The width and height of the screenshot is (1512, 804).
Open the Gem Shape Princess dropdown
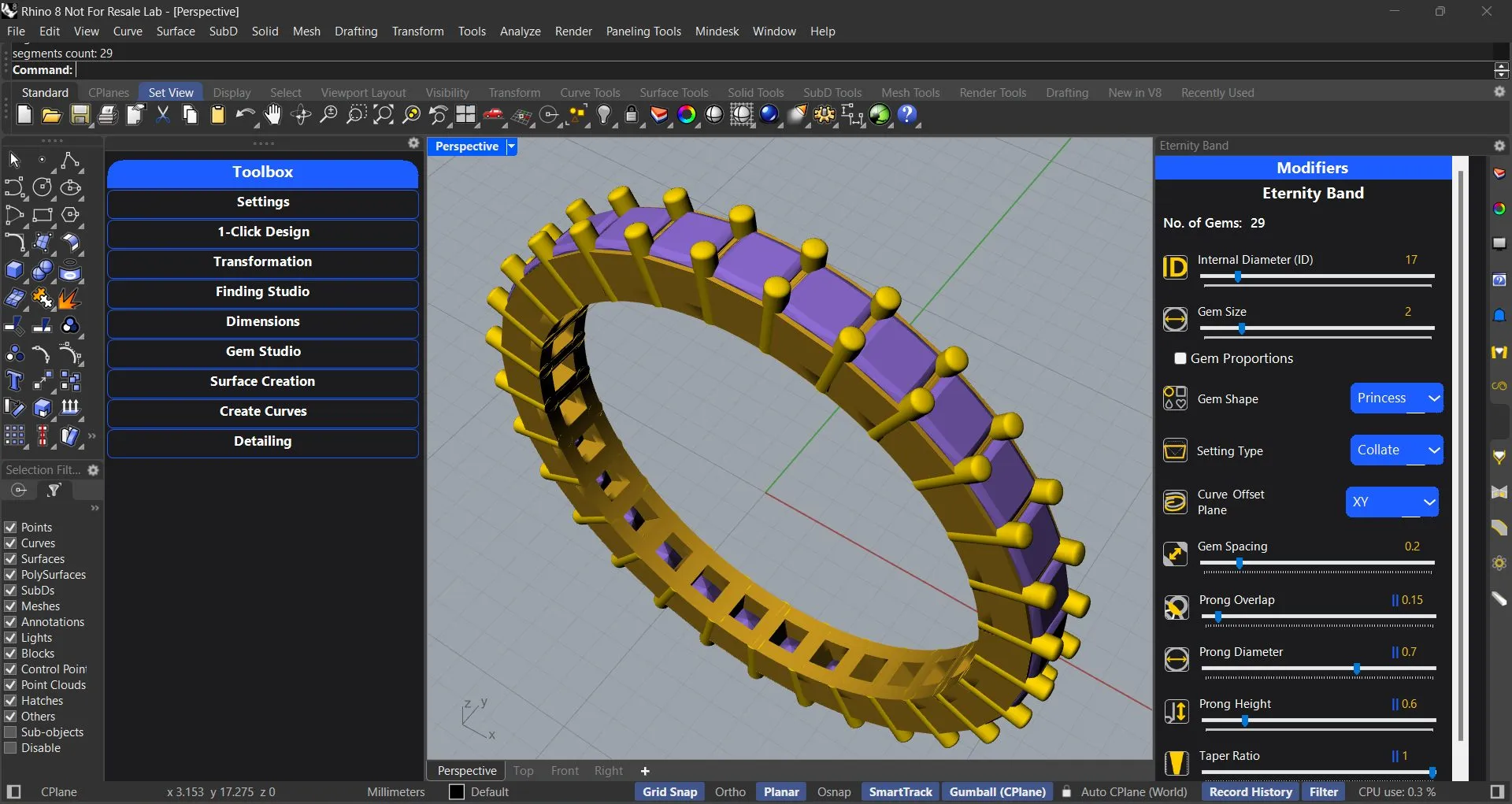coord(1395,398)
